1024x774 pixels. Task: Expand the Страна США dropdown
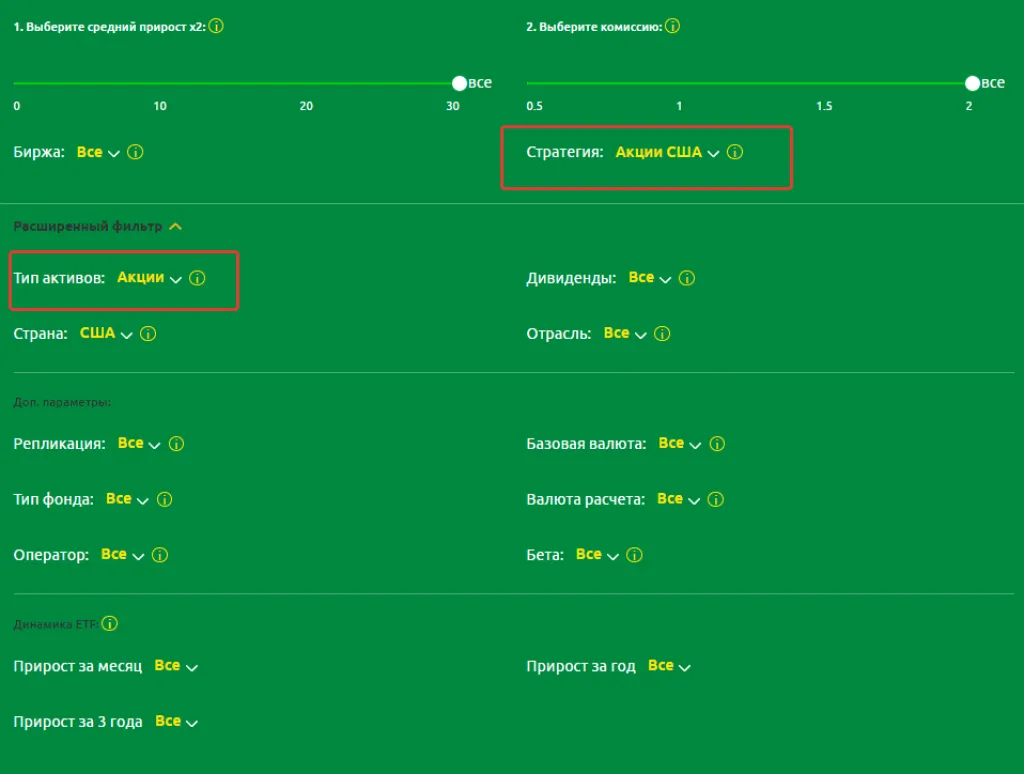(106, 334)
